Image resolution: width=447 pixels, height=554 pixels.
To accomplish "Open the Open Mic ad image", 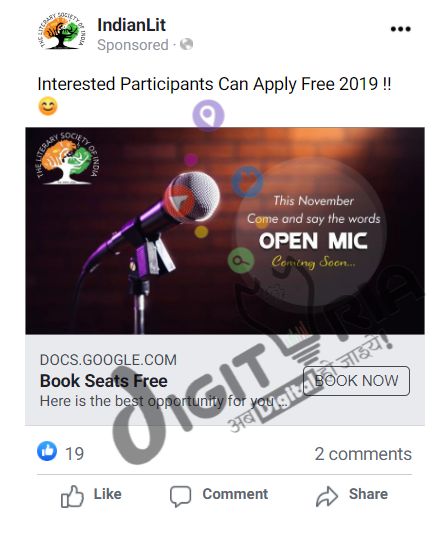I will (225, 231).
